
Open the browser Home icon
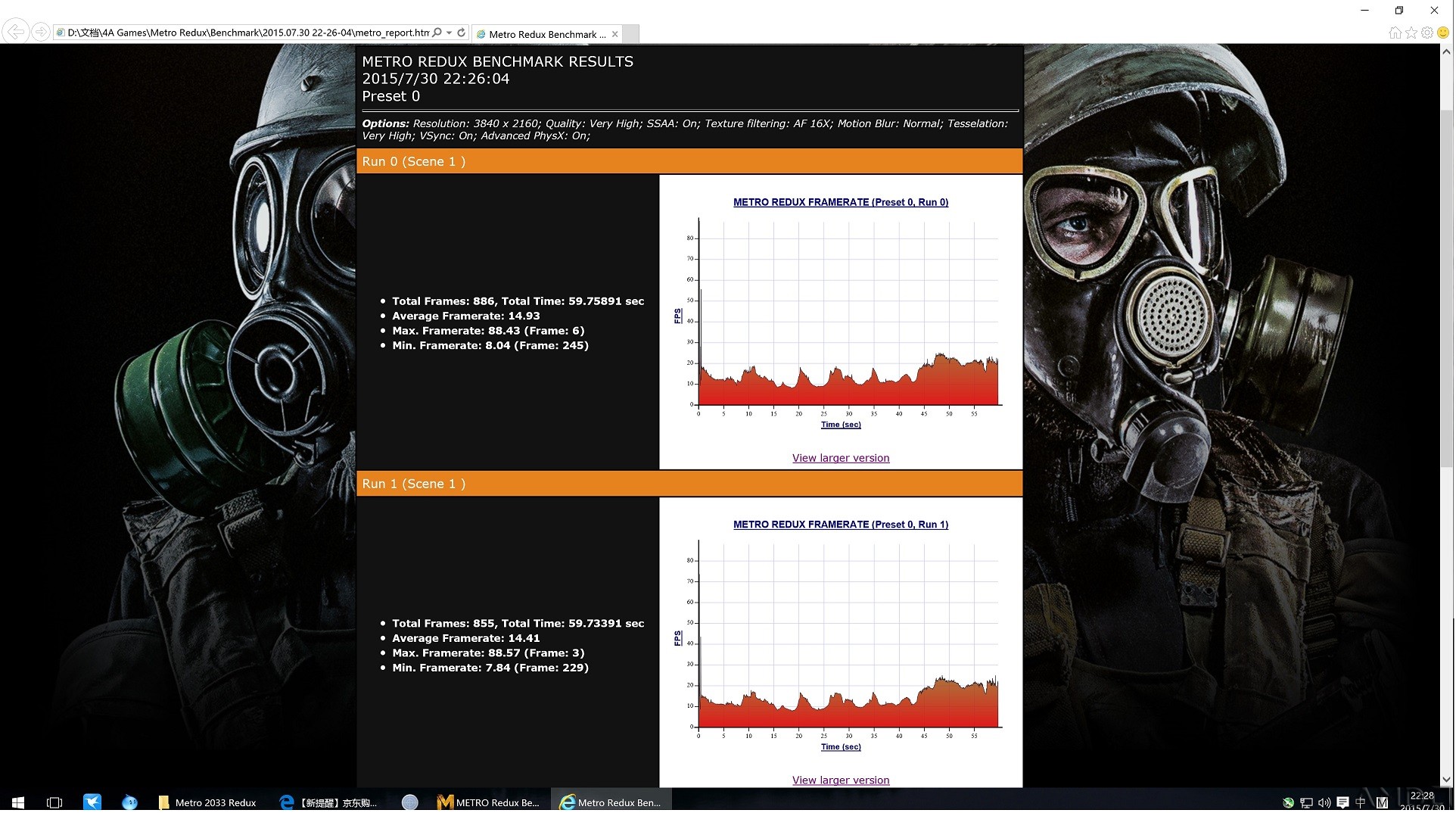click(x=1395, y=33)
